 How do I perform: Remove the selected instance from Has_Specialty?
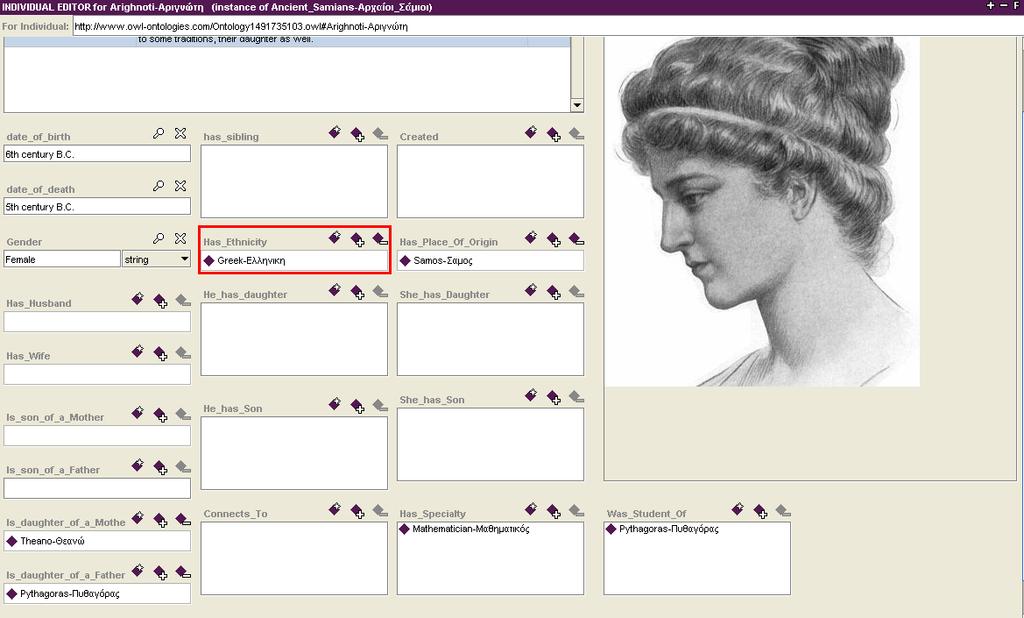pyautogui.click(x=576, y=510)
